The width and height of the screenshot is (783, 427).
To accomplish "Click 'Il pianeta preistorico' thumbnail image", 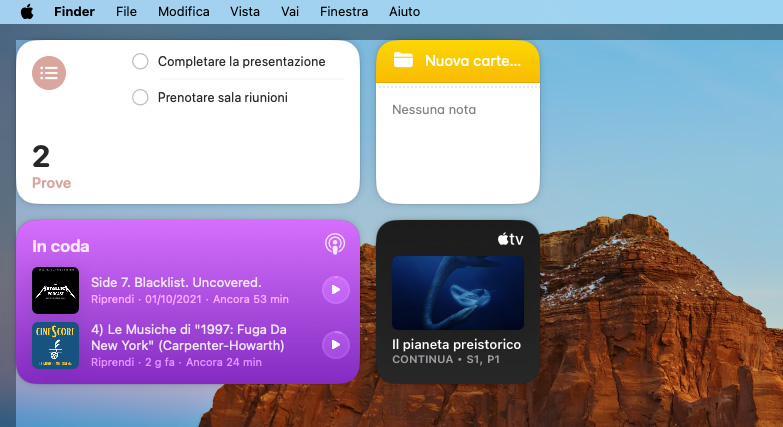I will (458, 293).
